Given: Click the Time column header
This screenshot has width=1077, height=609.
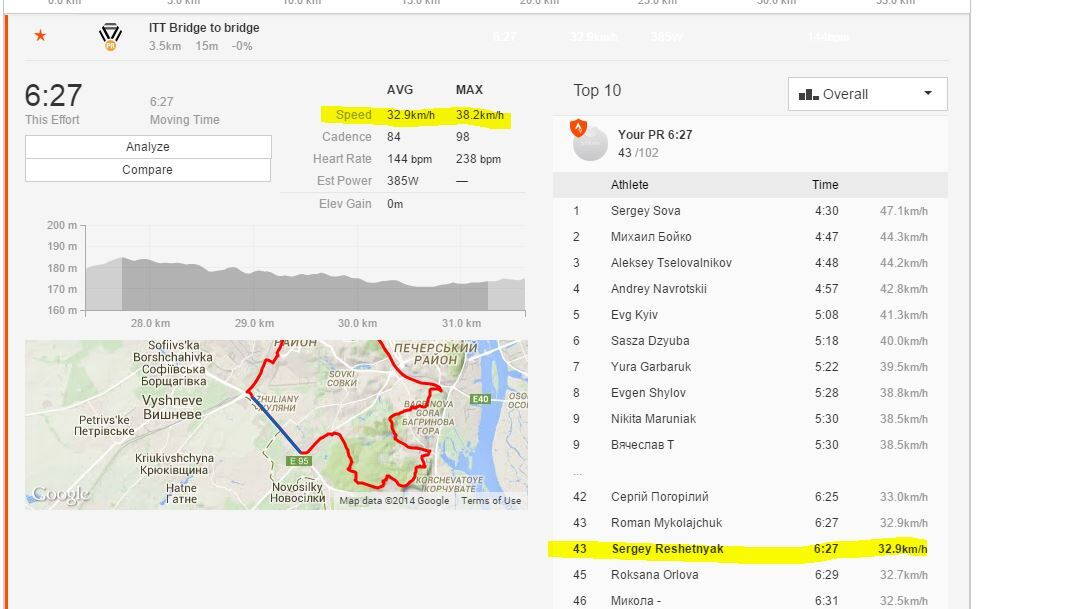Looking at the screenshot, I should point(825,185).
